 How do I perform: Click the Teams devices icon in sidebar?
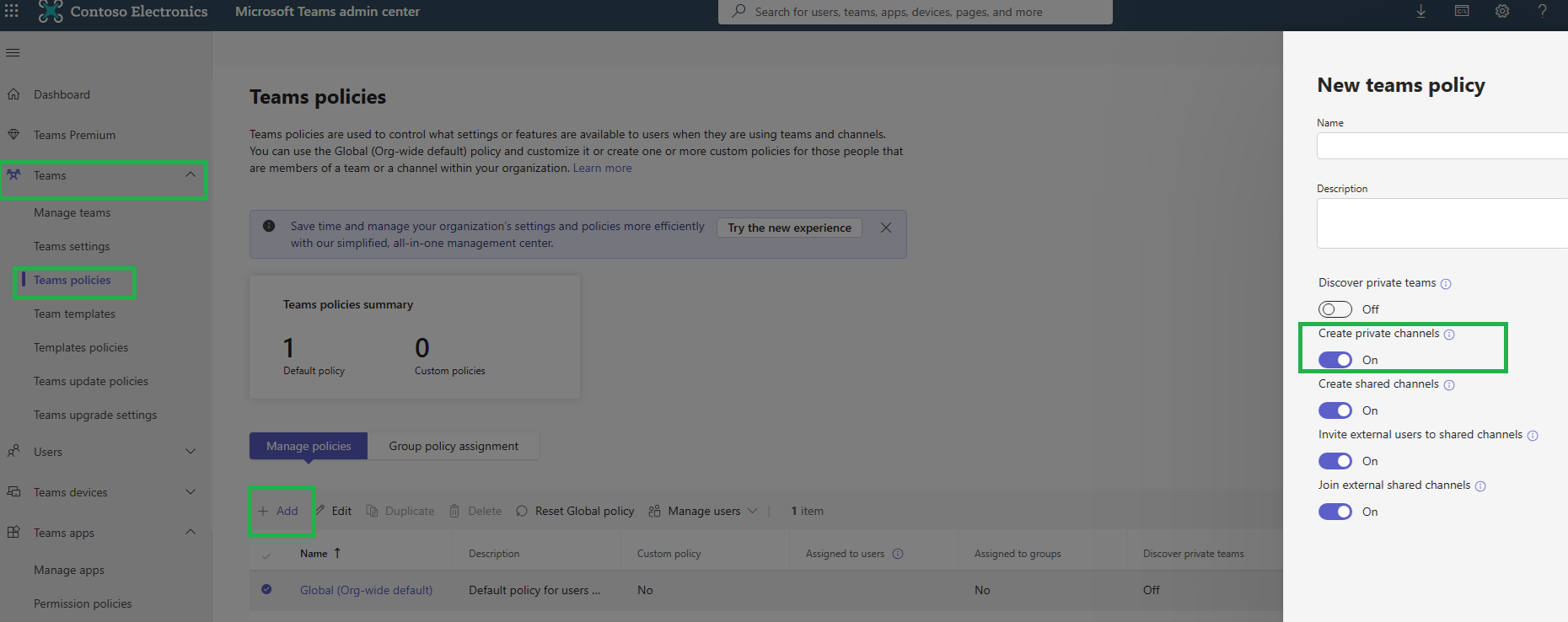(13, 492)
